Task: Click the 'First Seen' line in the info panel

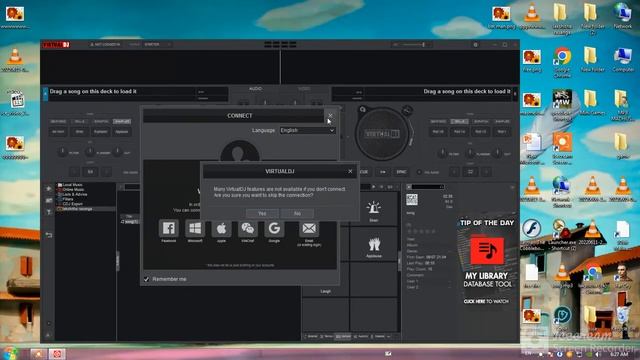Action: click(427, 257)
